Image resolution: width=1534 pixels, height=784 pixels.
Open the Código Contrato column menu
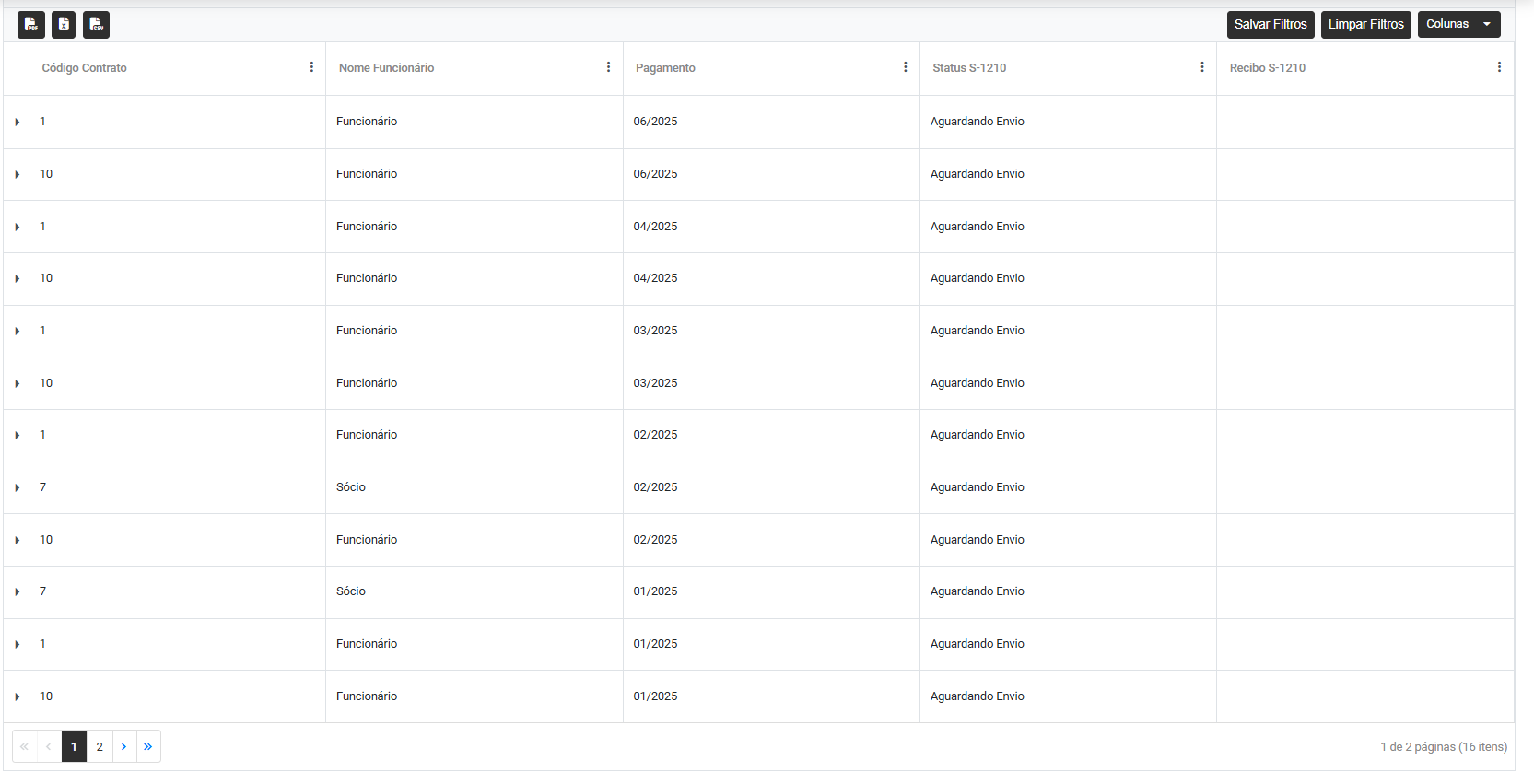pyautogui.click(x=311, y=67)
